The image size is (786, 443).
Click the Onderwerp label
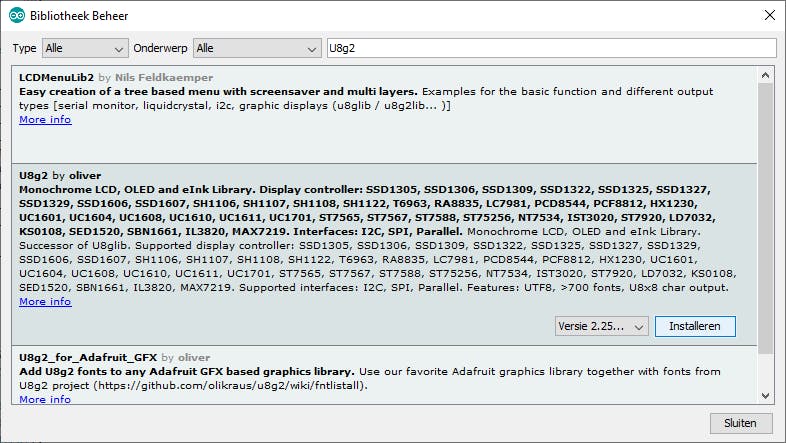pyautogui.click(x=160, y=48)
